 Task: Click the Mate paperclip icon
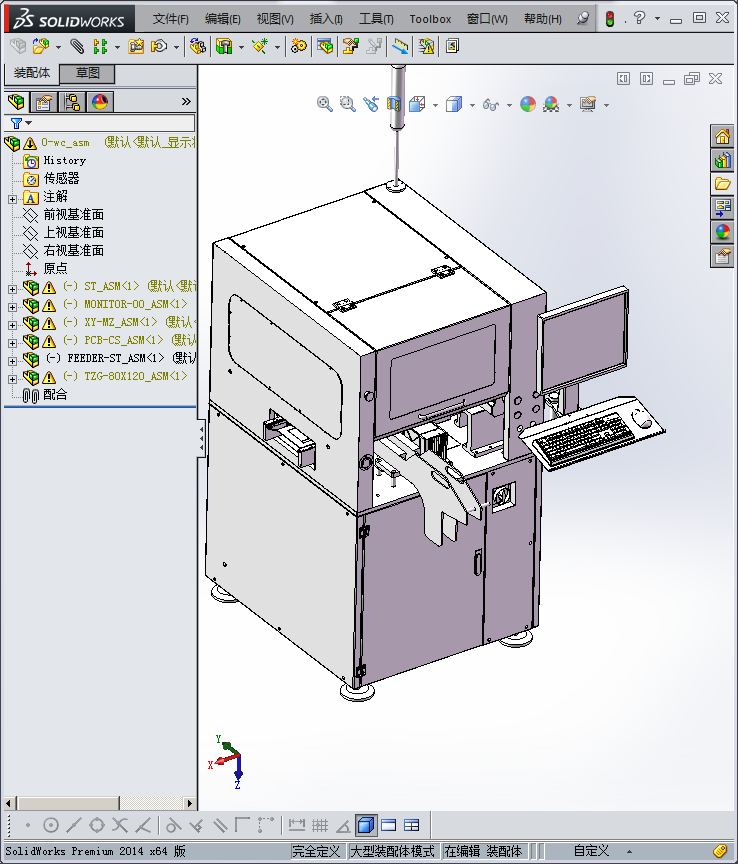77,46
